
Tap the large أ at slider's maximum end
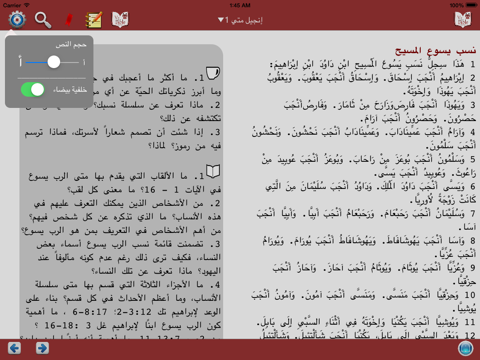(x=20, y=62)
